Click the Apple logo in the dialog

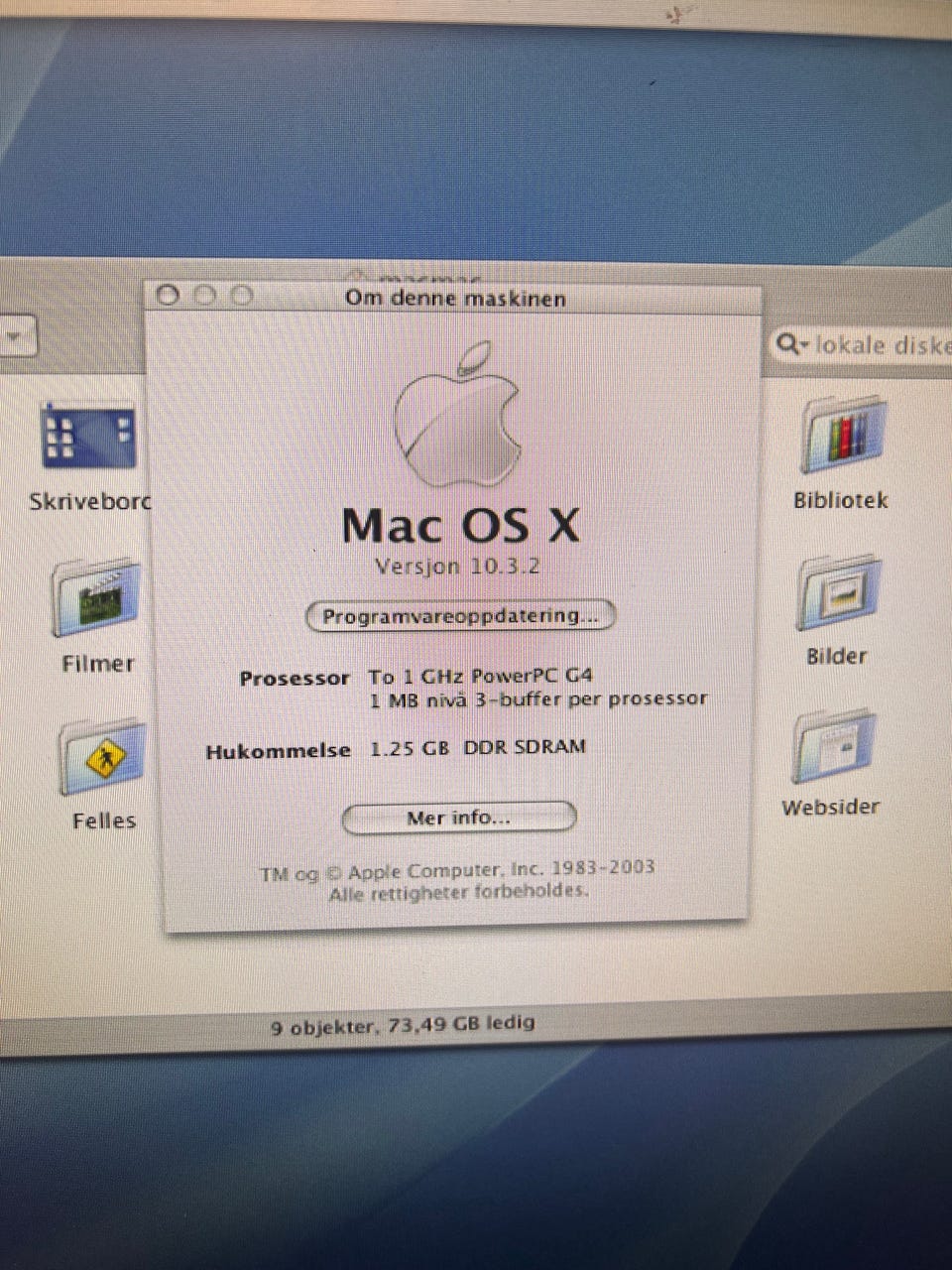pos(458,414)
